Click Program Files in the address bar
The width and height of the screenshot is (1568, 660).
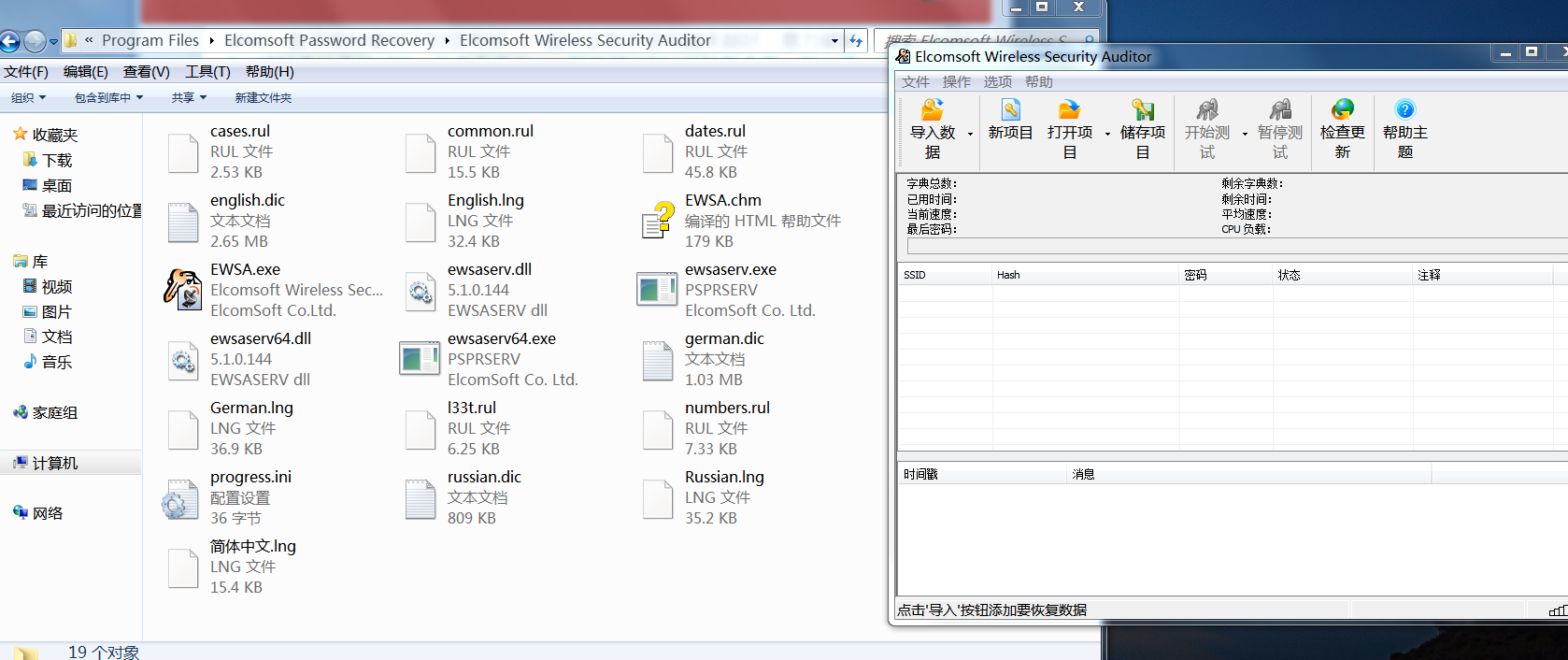tap(150, 40)
